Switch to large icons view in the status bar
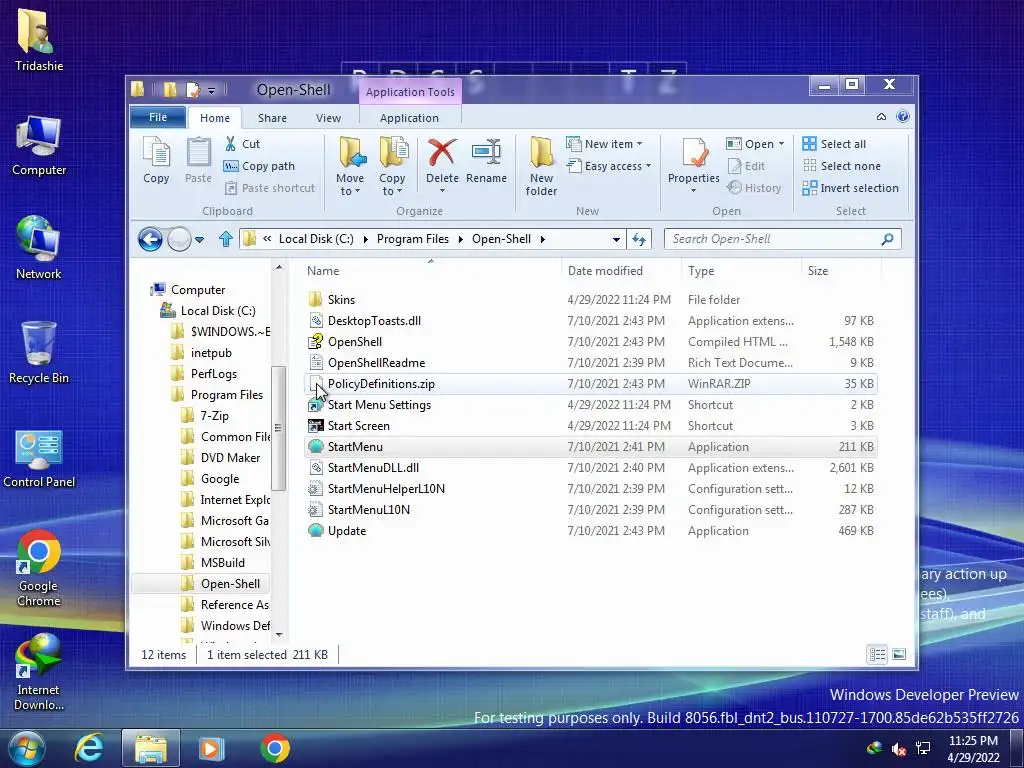Viewport: 1024px width, 768px height. tap(899, 654)
